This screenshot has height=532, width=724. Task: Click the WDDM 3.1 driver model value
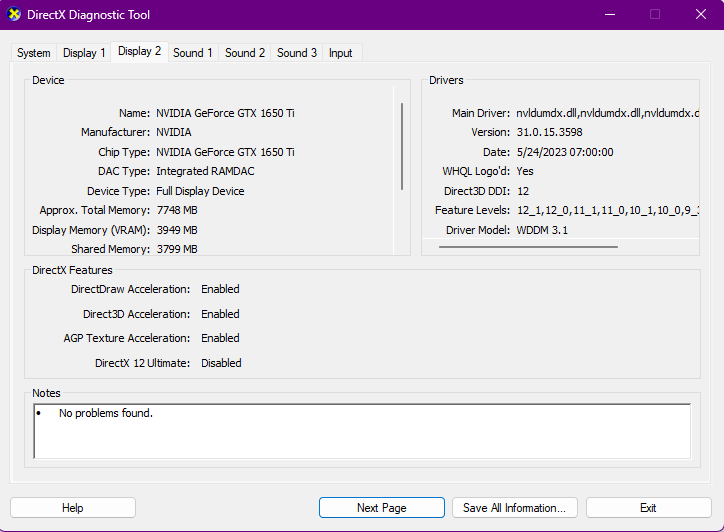tap(542, 230)
